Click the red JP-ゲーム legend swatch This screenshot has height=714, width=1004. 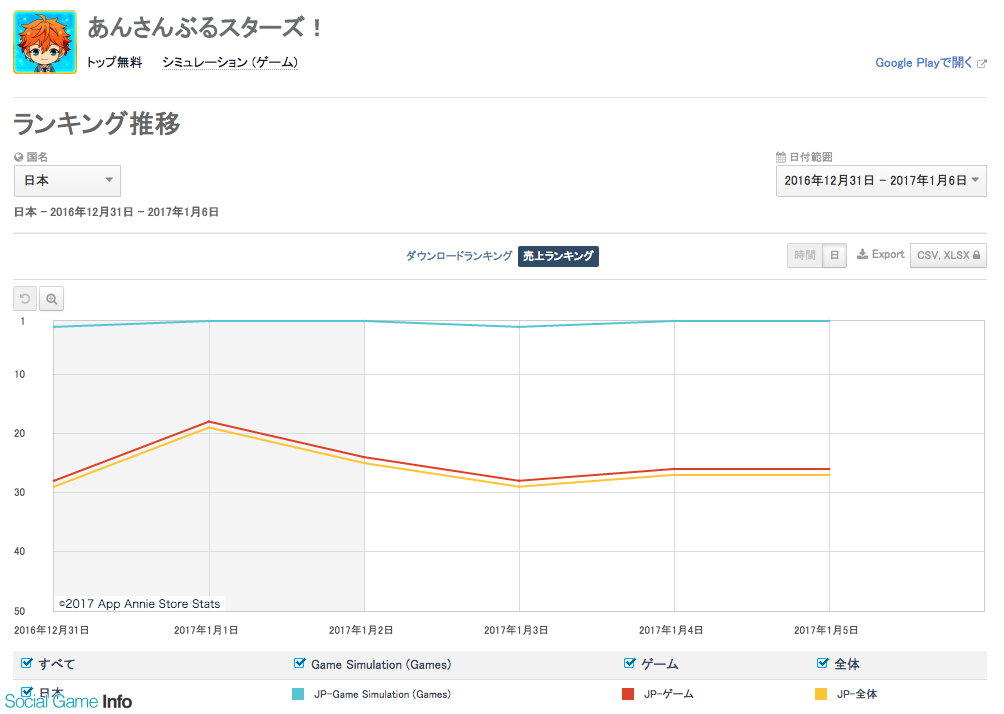click(628, 694)
